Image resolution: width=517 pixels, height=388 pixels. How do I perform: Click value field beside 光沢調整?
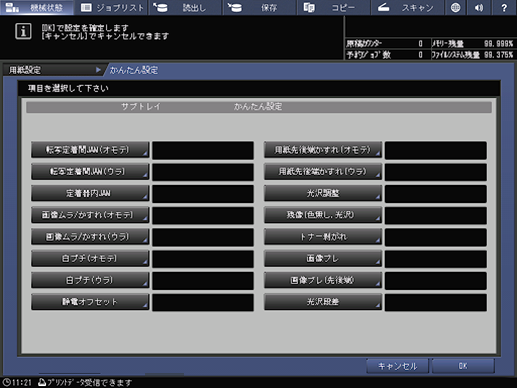click(436, 194)
